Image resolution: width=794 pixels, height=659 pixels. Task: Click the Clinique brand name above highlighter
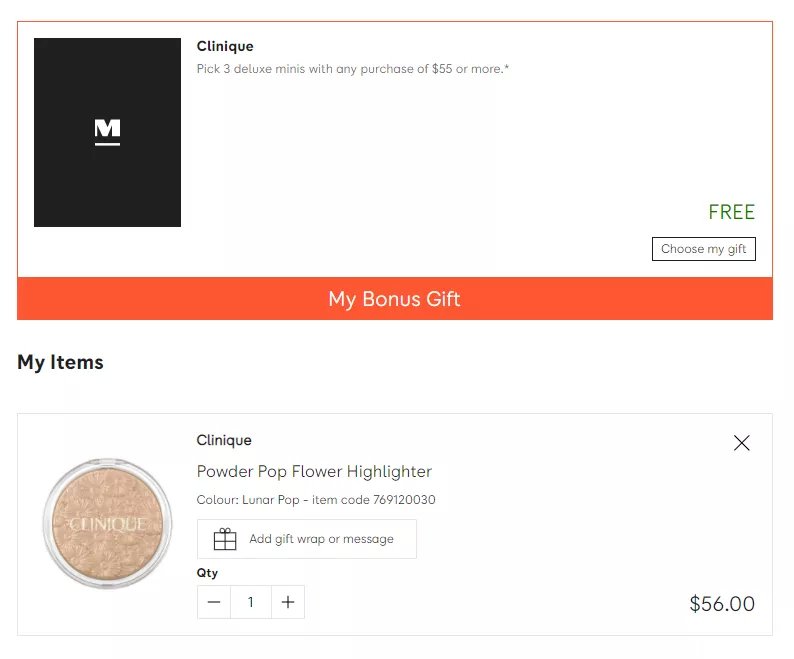point(224,440)
